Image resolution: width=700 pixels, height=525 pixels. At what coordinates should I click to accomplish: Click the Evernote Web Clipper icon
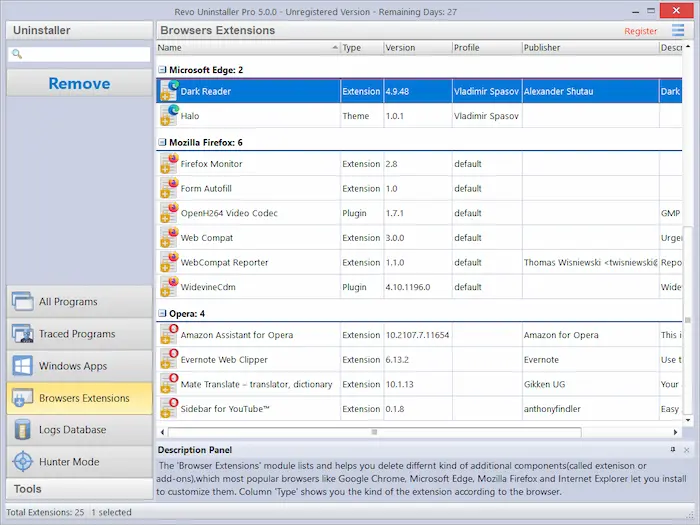click(x=169, y=359)
